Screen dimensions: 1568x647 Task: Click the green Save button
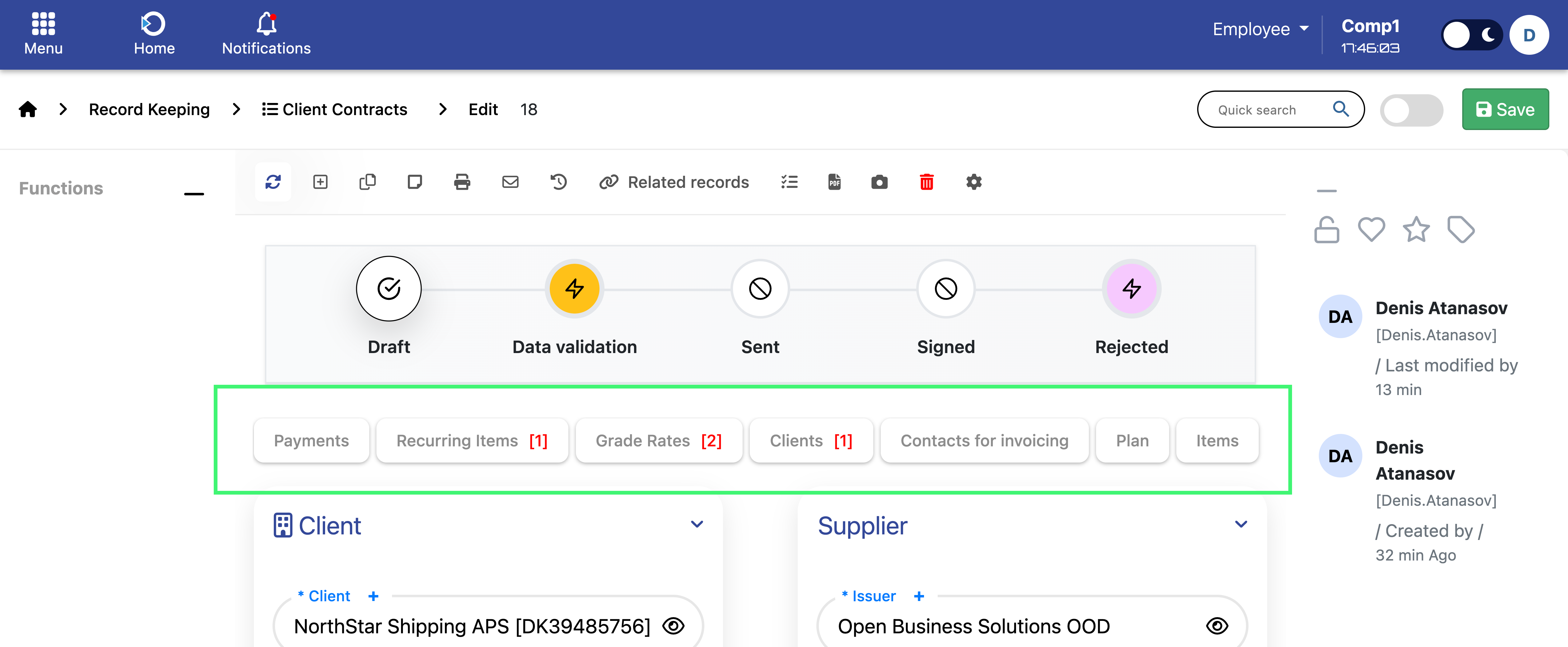(1505, 109)
